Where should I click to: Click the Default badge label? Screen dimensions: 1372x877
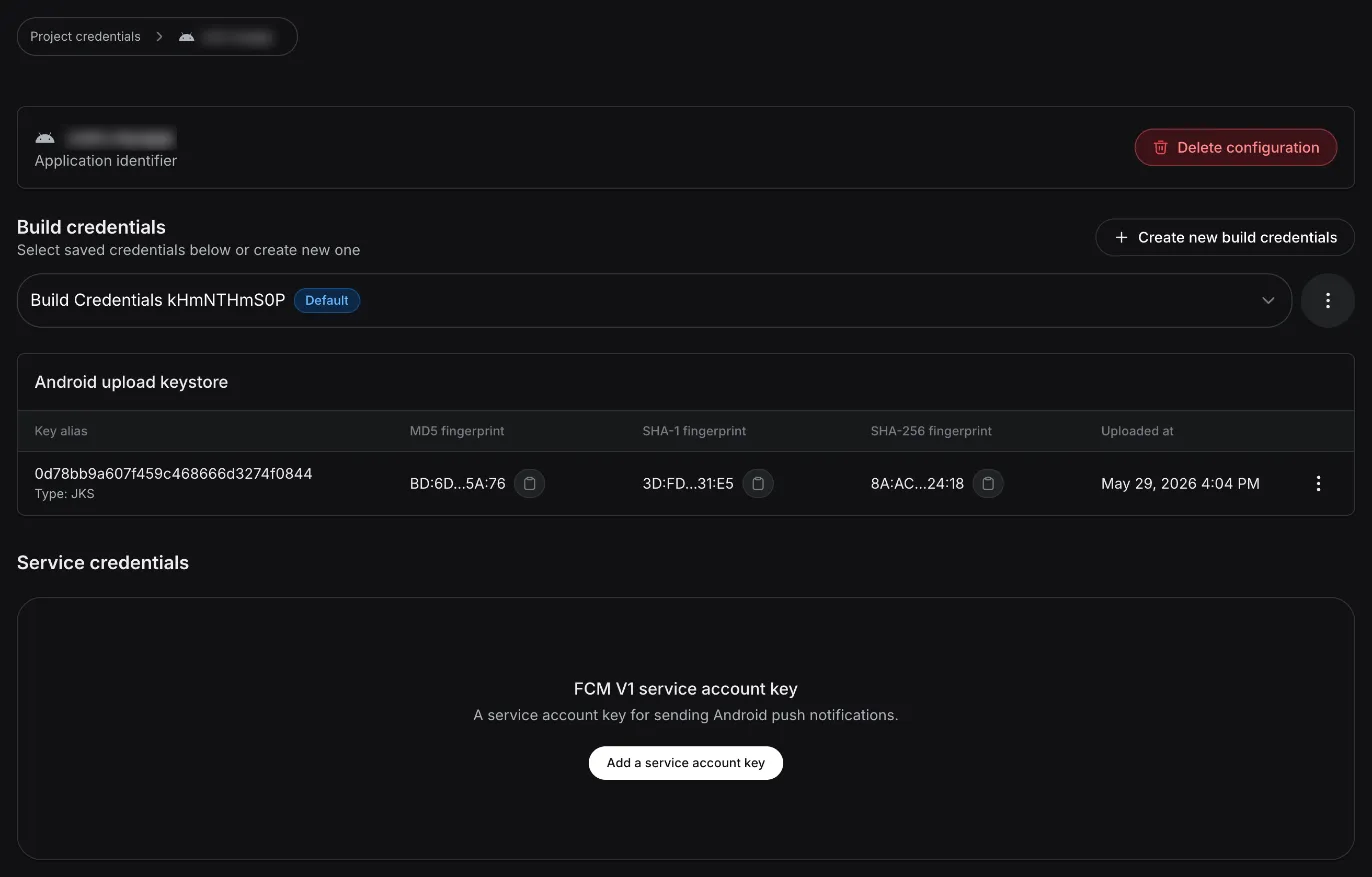327,300
